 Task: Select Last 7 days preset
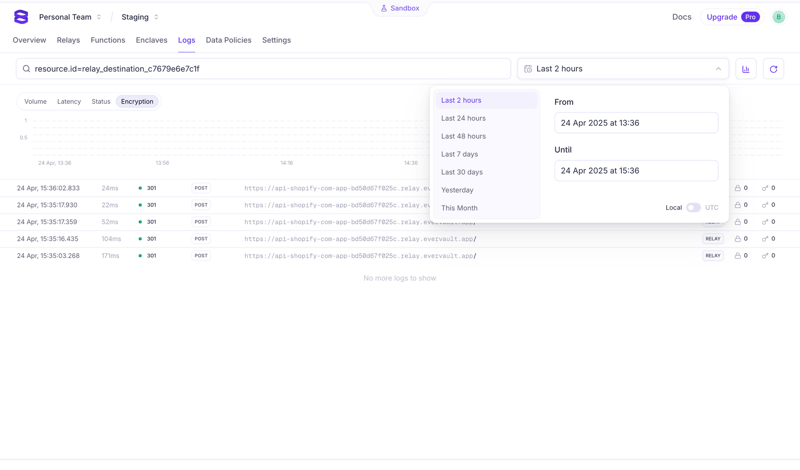click(486, 154)
